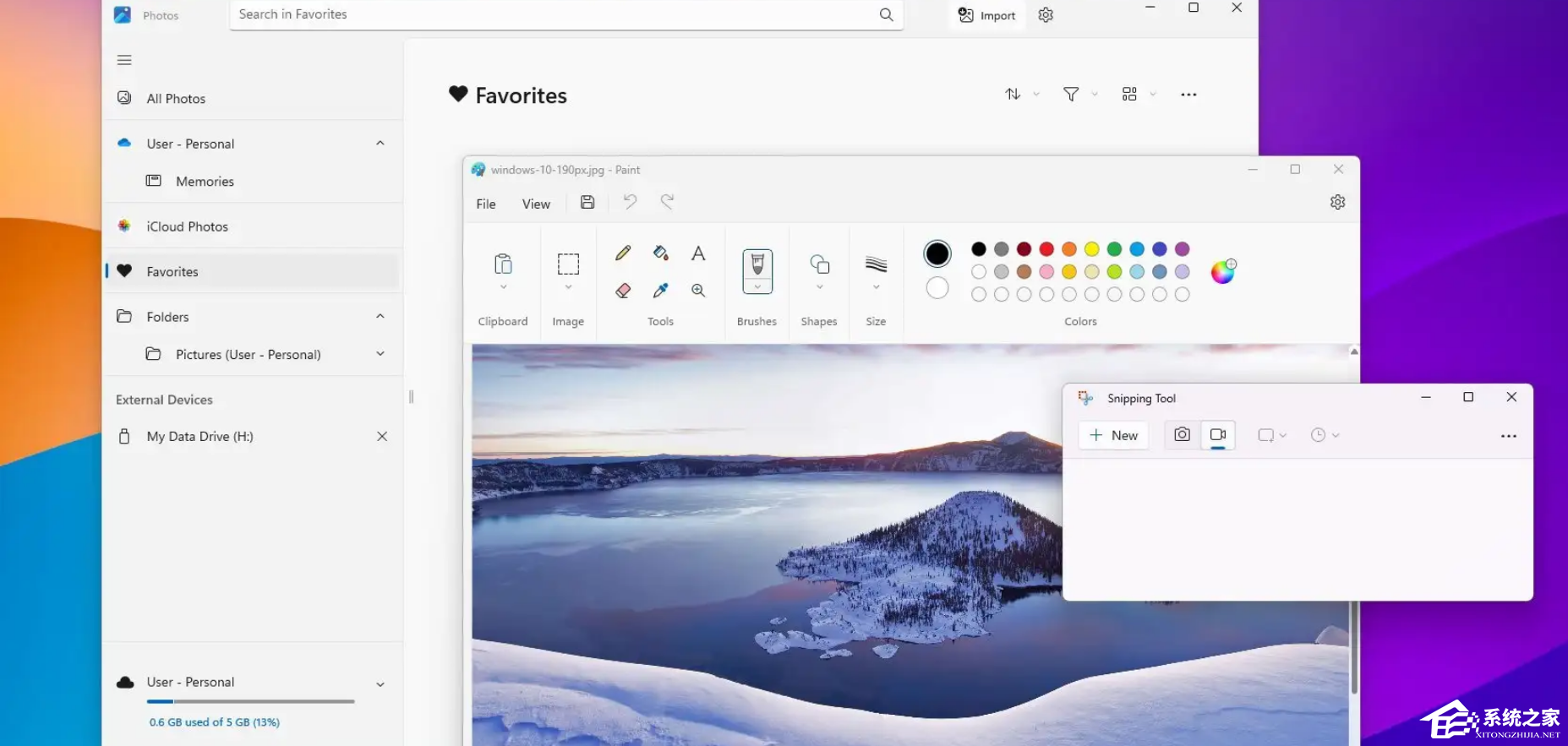Open the Snipping Tool delay dropdown
The image size is (1568, 746).
[1324, 435]
